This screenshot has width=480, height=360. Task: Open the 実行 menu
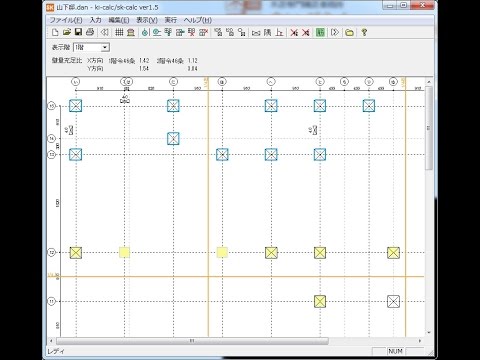pyautogui.click(x=170, y=20)
